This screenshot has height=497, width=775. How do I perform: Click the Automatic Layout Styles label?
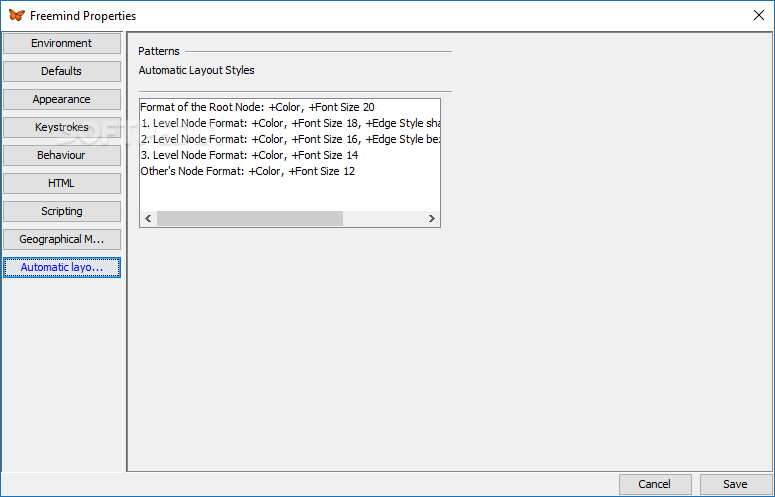(x=197, y=70)
